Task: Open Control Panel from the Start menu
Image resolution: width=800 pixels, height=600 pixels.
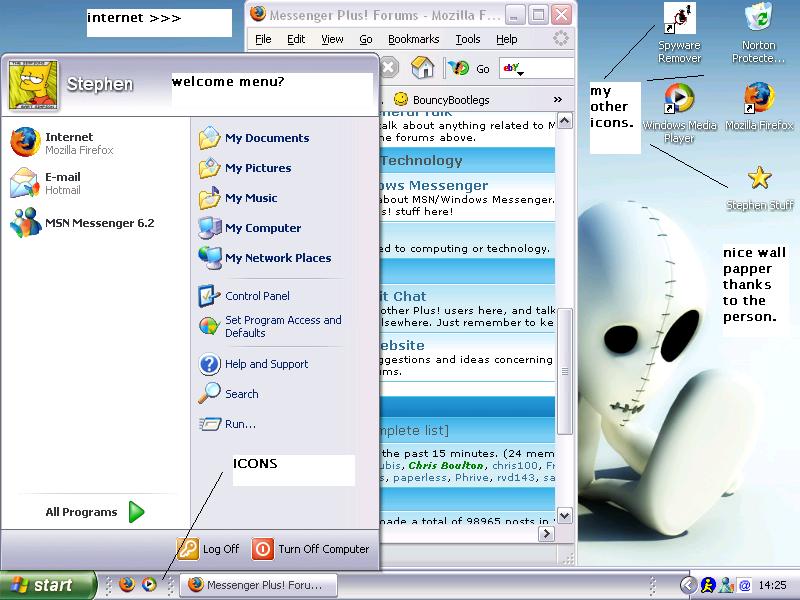Action: (x=256, y=296)
